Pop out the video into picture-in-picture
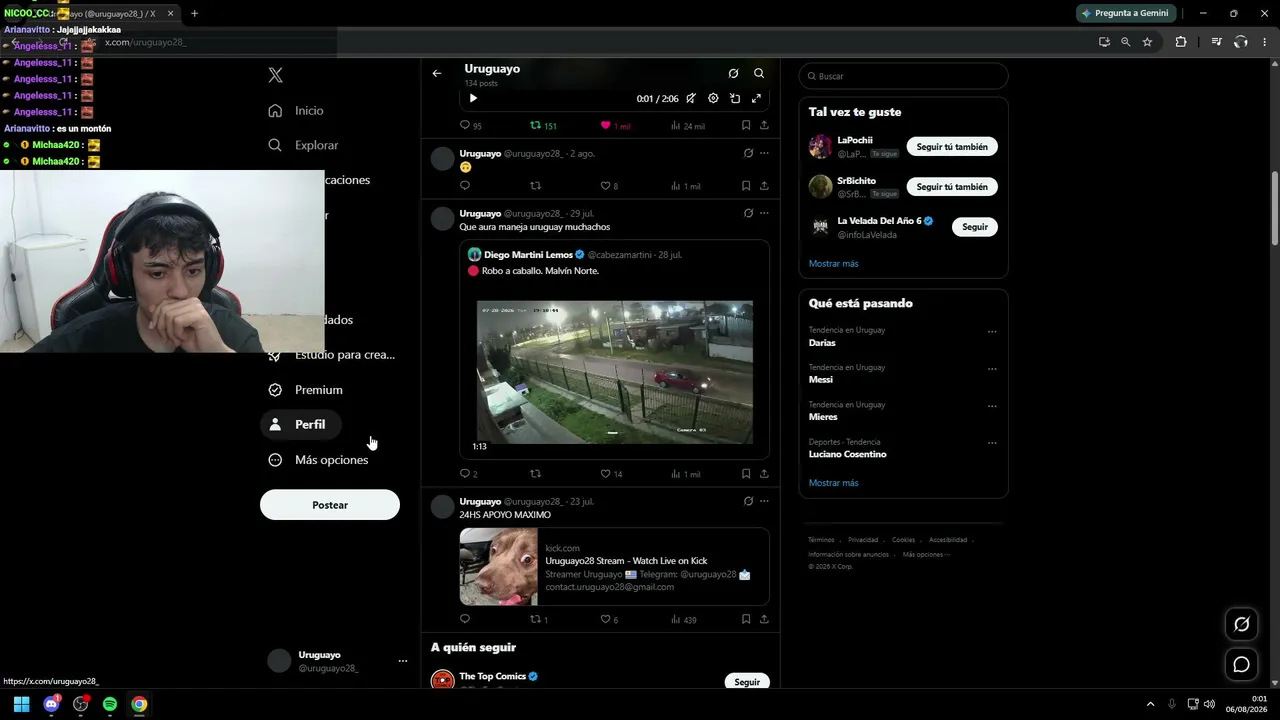Viewport: 1280px width, 720px height. click(x=735, y=98)
